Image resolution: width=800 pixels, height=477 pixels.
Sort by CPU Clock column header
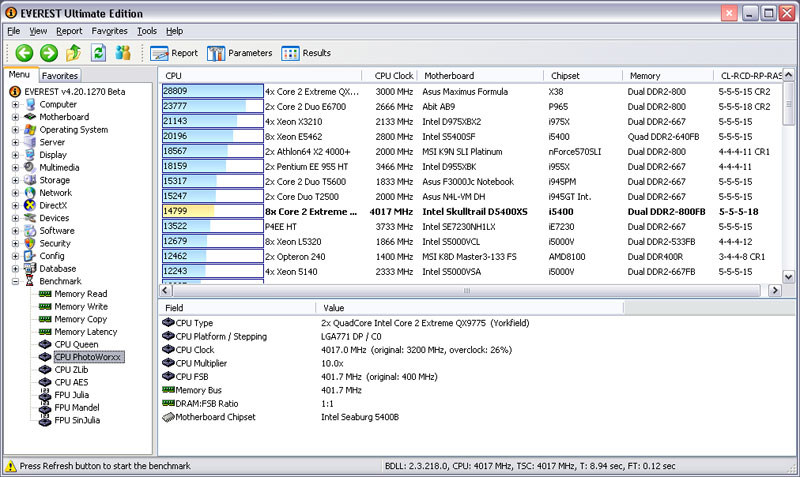389,76
